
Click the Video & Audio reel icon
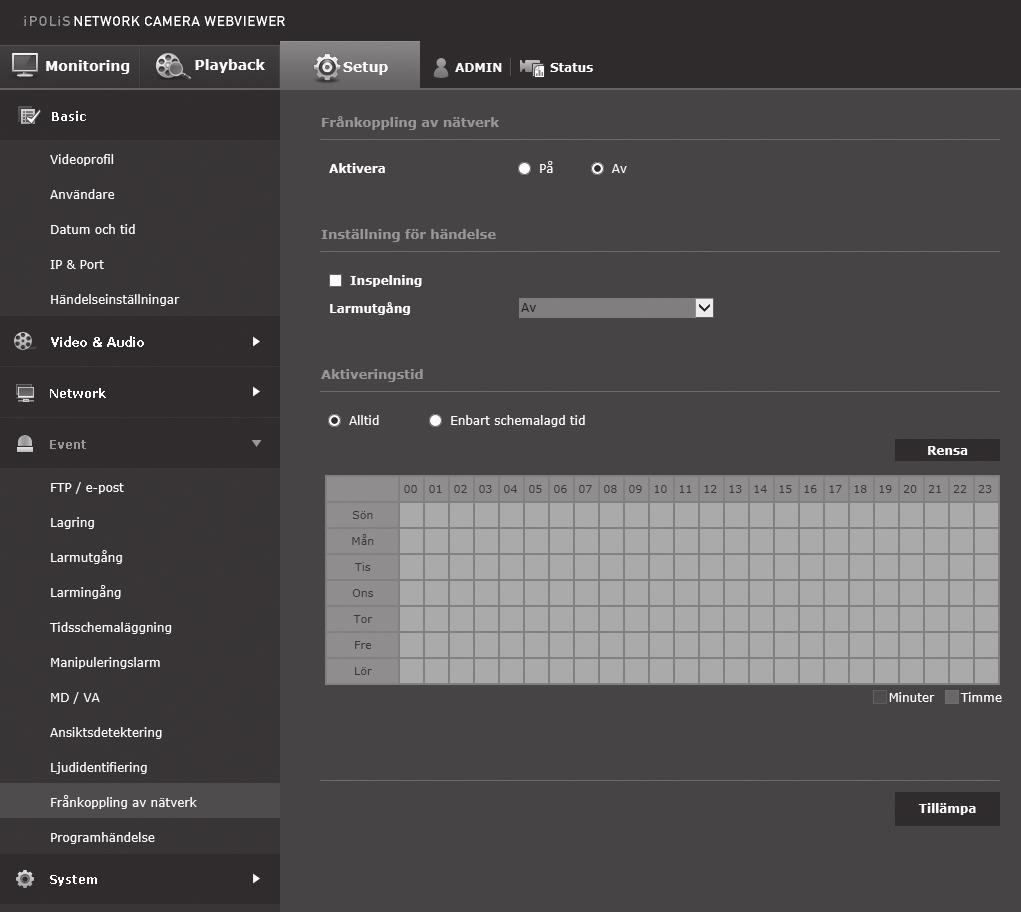(x=23, y=341)
